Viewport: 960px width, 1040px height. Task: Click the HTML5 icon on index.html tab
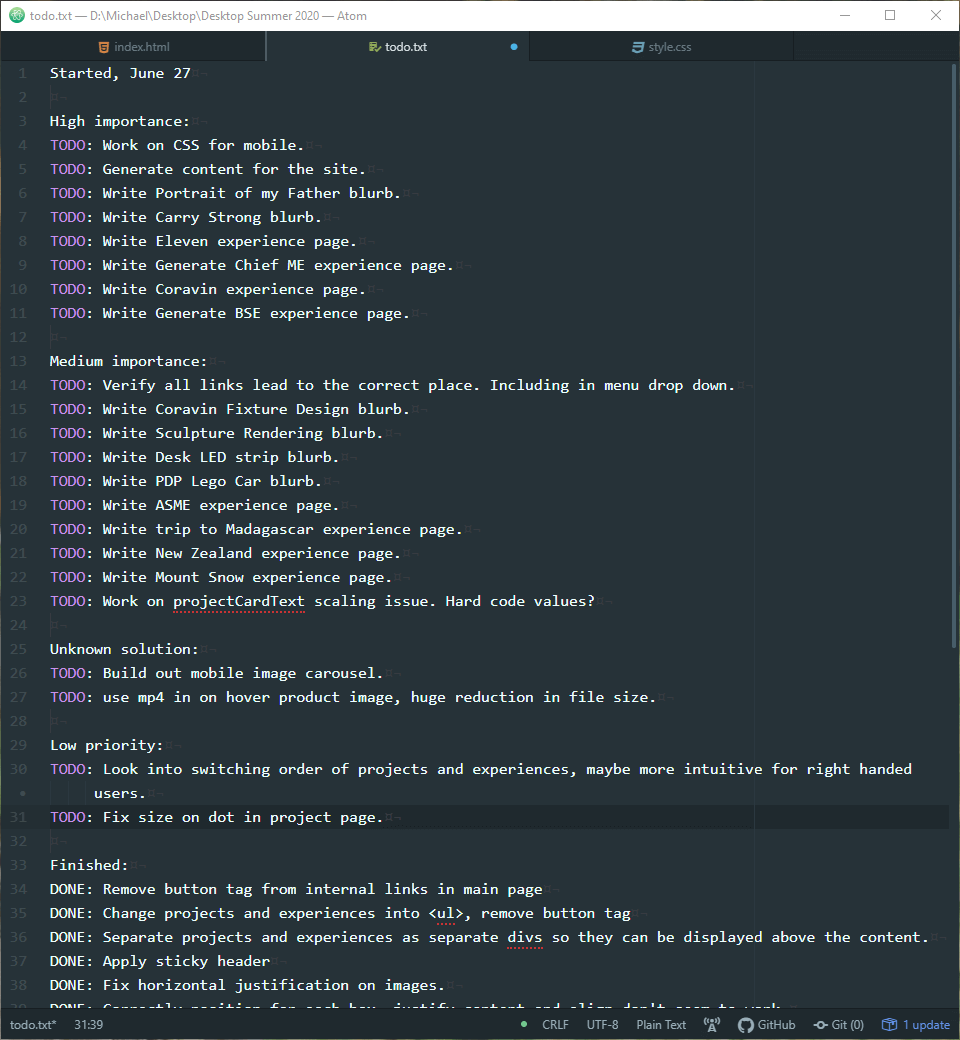(103, 47)
